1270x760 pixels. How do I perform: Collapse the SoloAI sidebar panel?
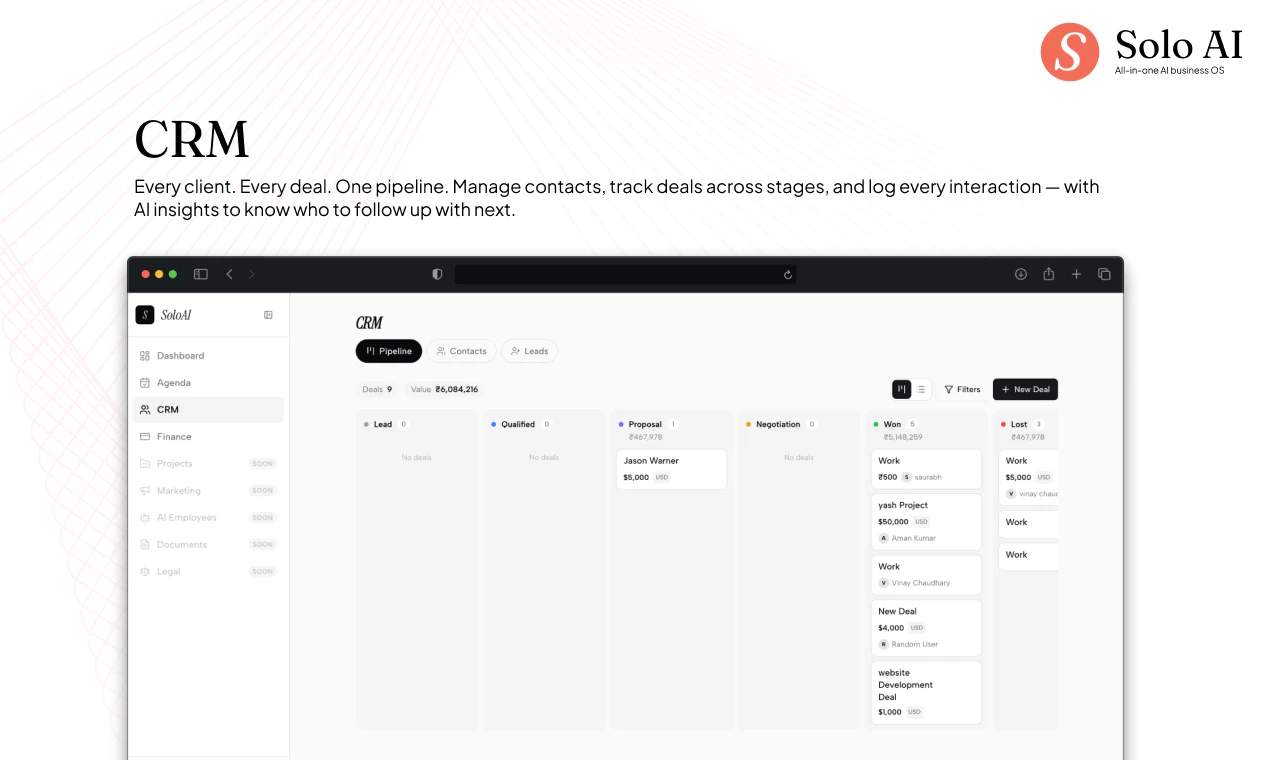click(x=267, y=314)
